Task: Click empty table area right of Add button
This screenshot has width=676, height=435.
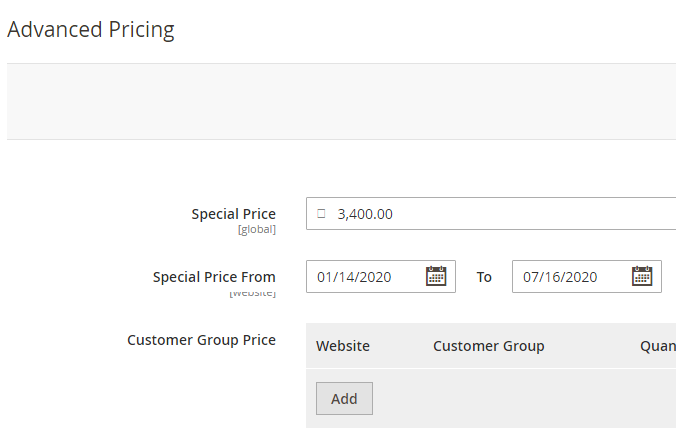Action: click(520, 398)
